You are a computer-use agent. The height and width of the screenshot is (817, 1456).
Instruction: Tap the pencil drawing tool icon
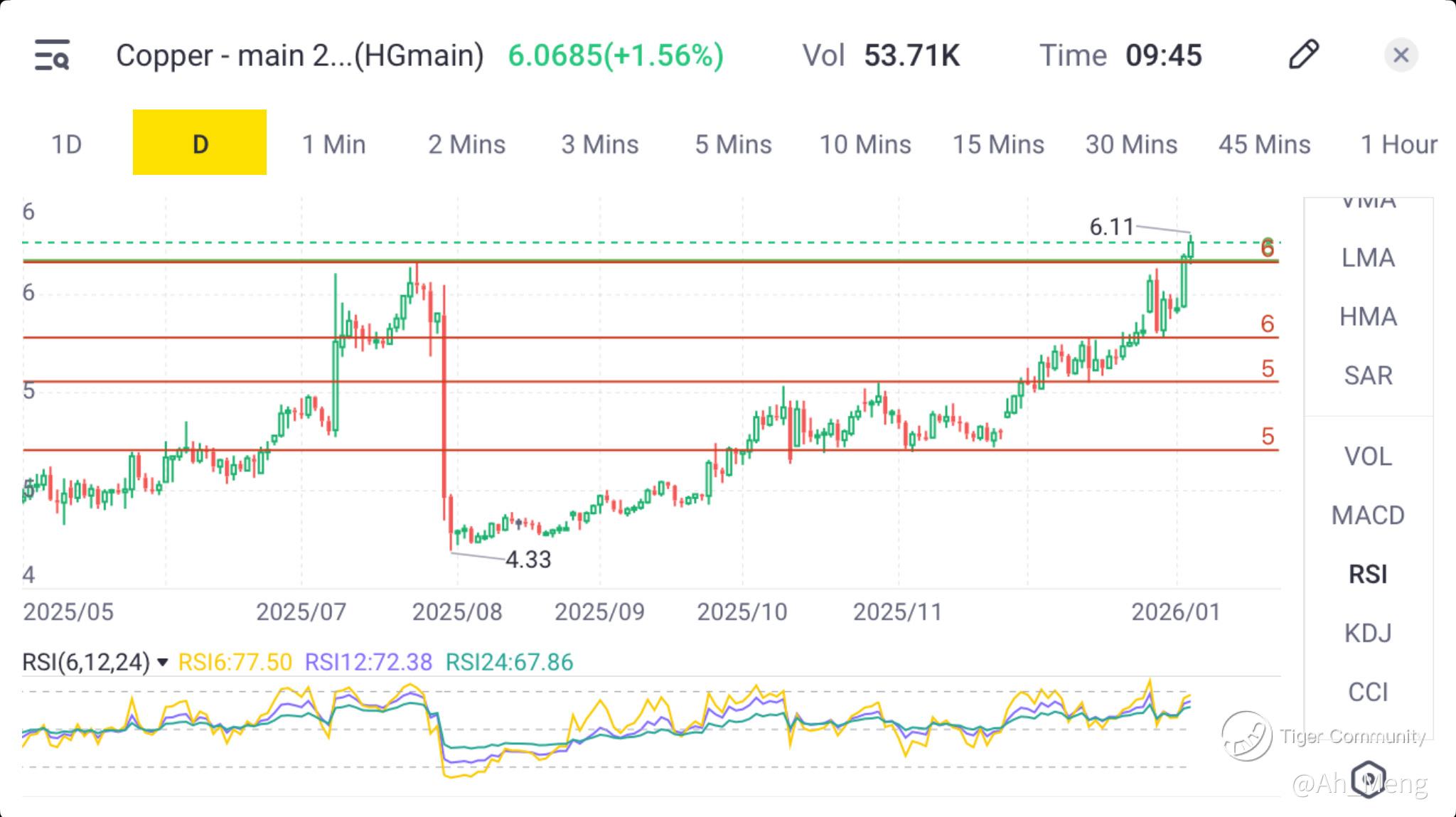point(1303,55)
